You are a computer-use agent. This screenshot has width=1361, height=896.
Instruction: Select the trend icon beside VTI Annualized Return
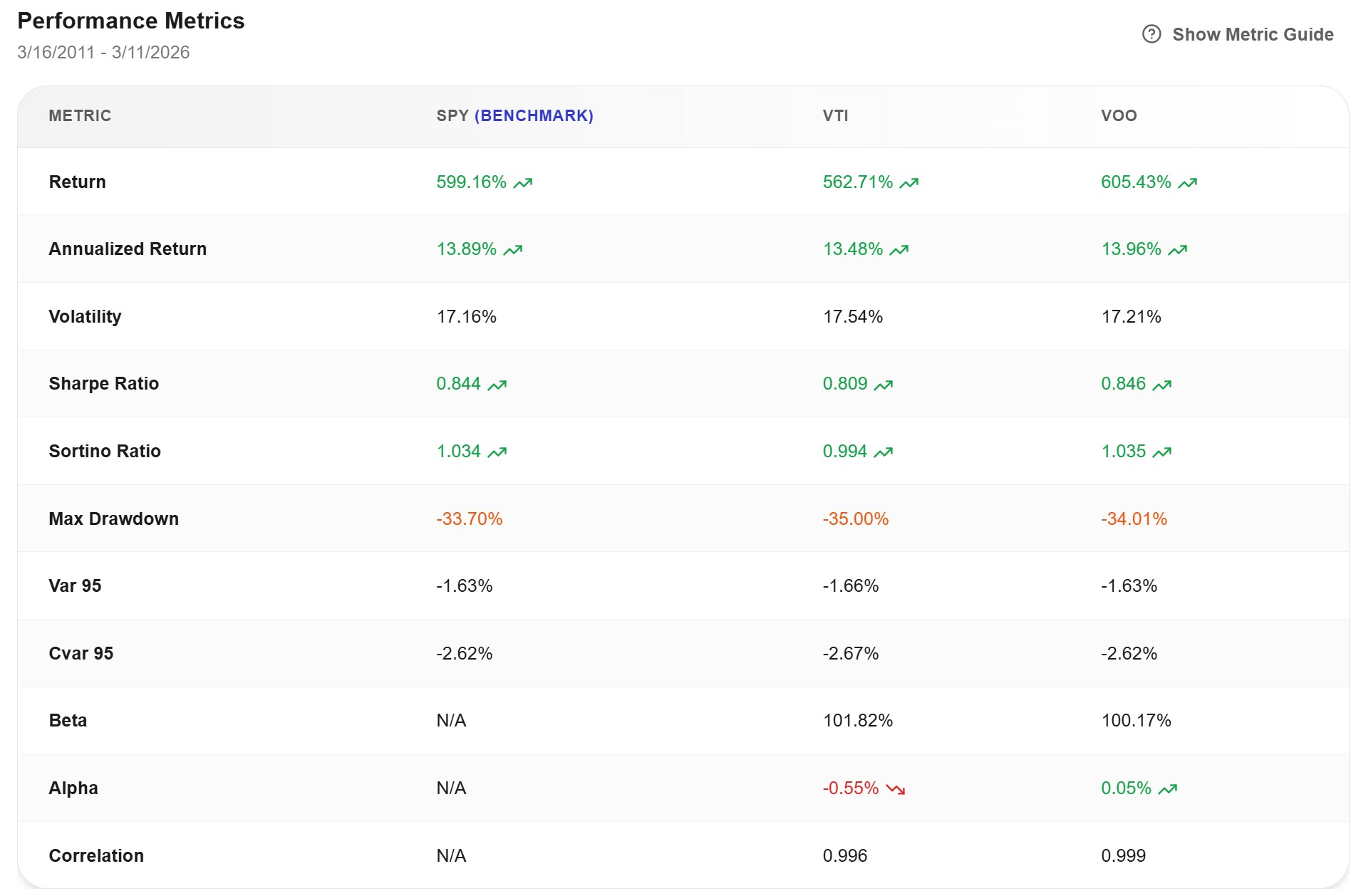click(x=899, y=250)
